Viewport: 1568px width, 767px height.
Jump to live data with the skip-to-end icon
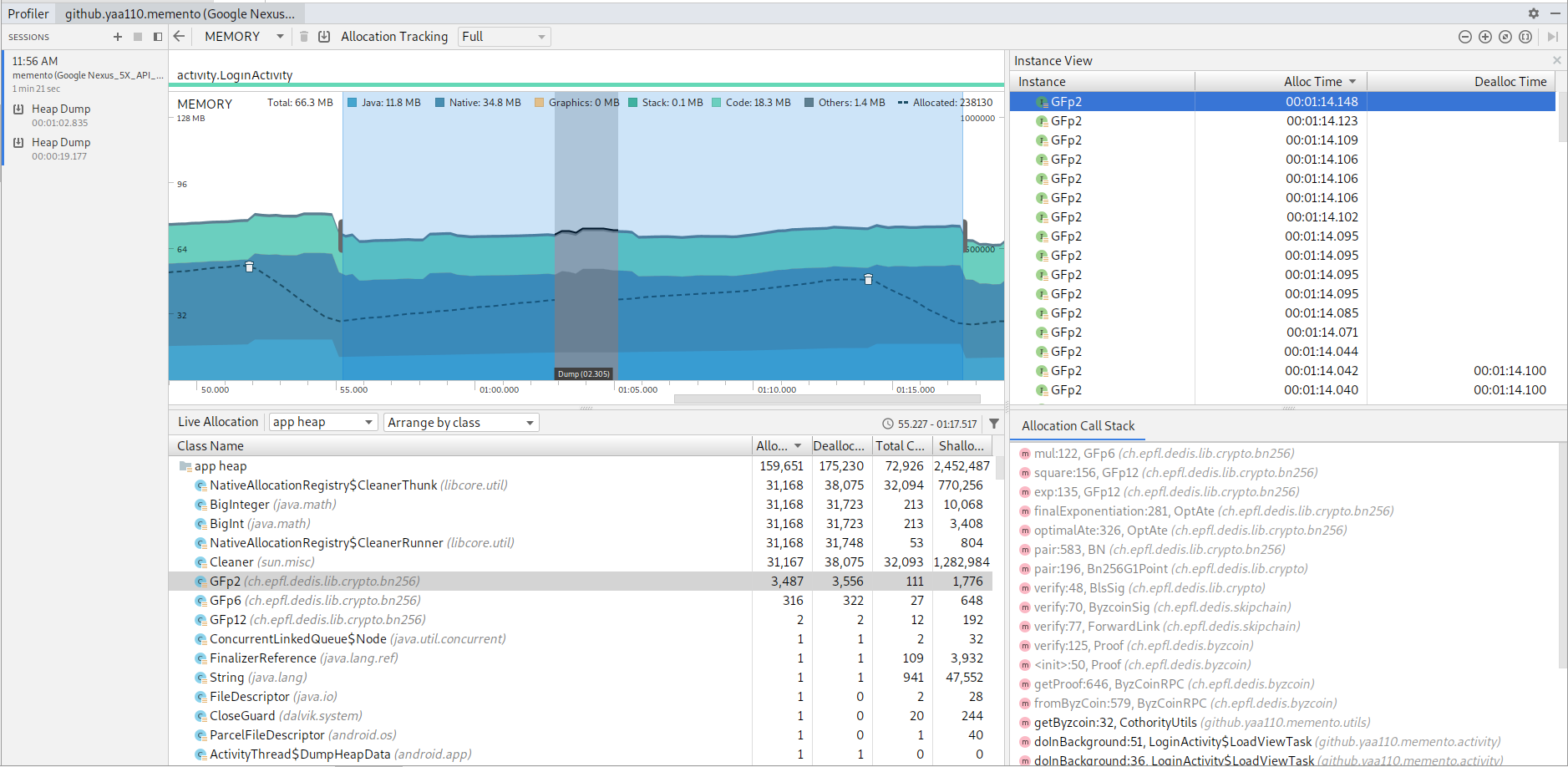pyautogui.click(x=1551, y=37)
